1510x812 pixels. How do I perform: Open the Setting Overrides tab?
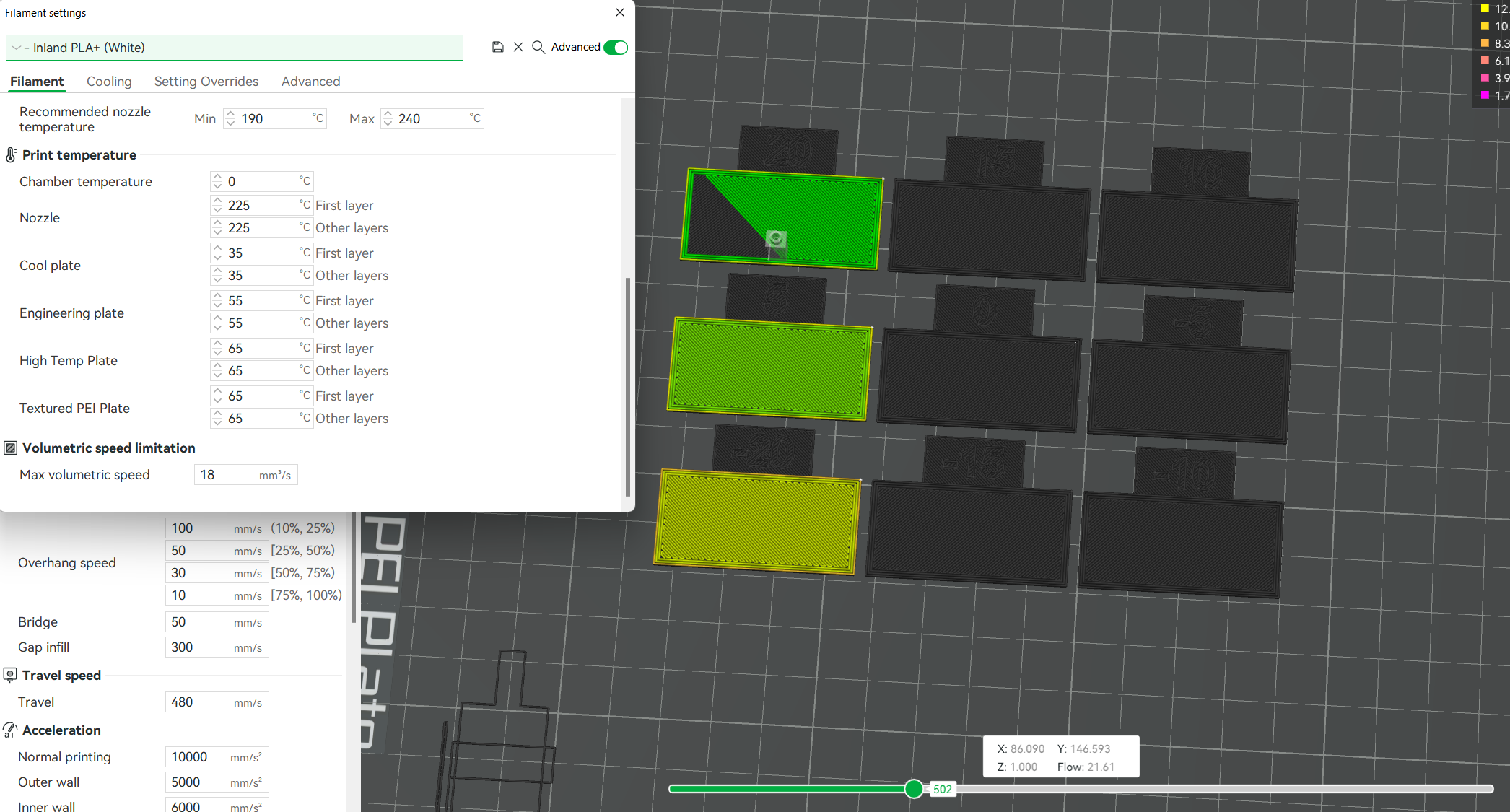(206, 82)
